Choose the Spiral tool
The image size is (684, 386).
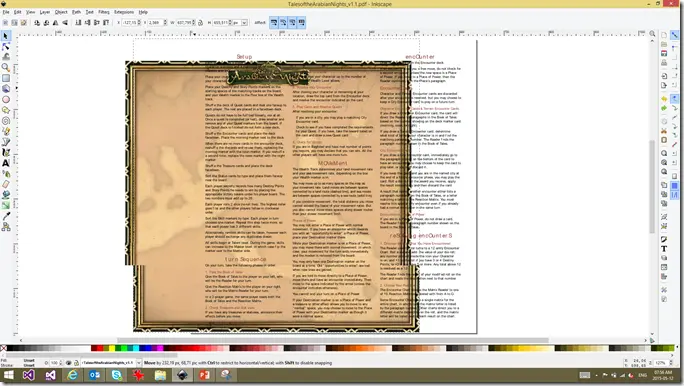pyautogui.click(x=6, y=121)
